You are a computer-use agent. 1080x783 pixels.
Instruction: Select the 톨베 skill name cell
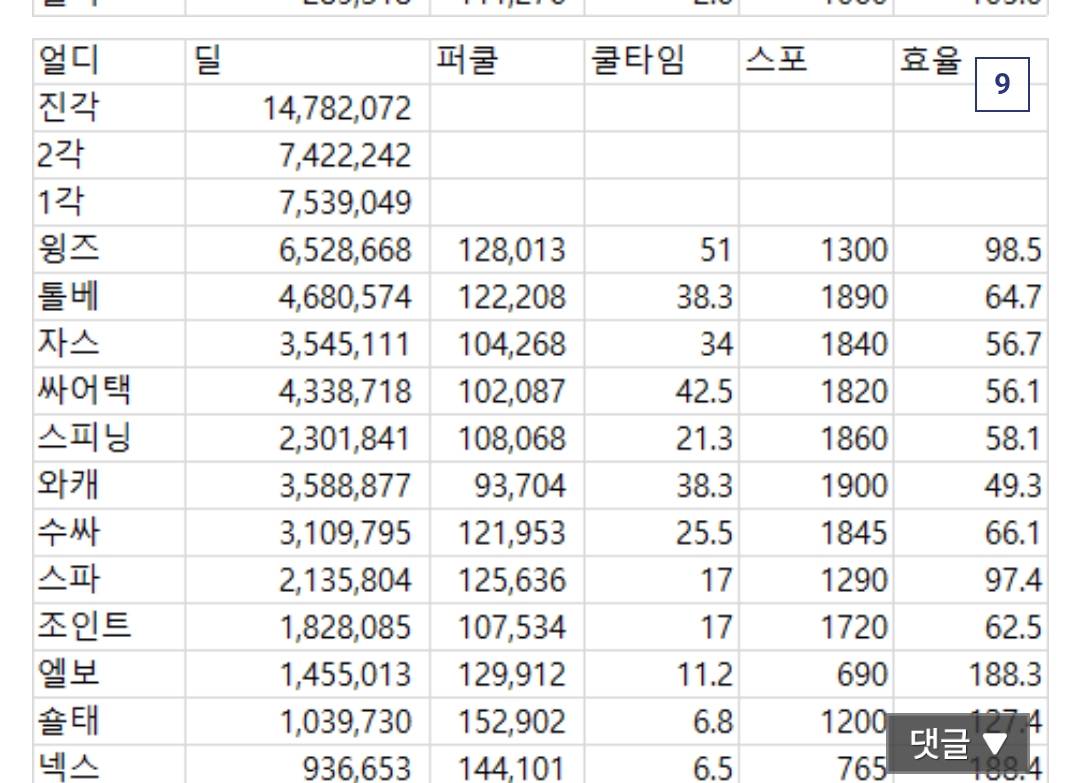(x=68, y=297)
